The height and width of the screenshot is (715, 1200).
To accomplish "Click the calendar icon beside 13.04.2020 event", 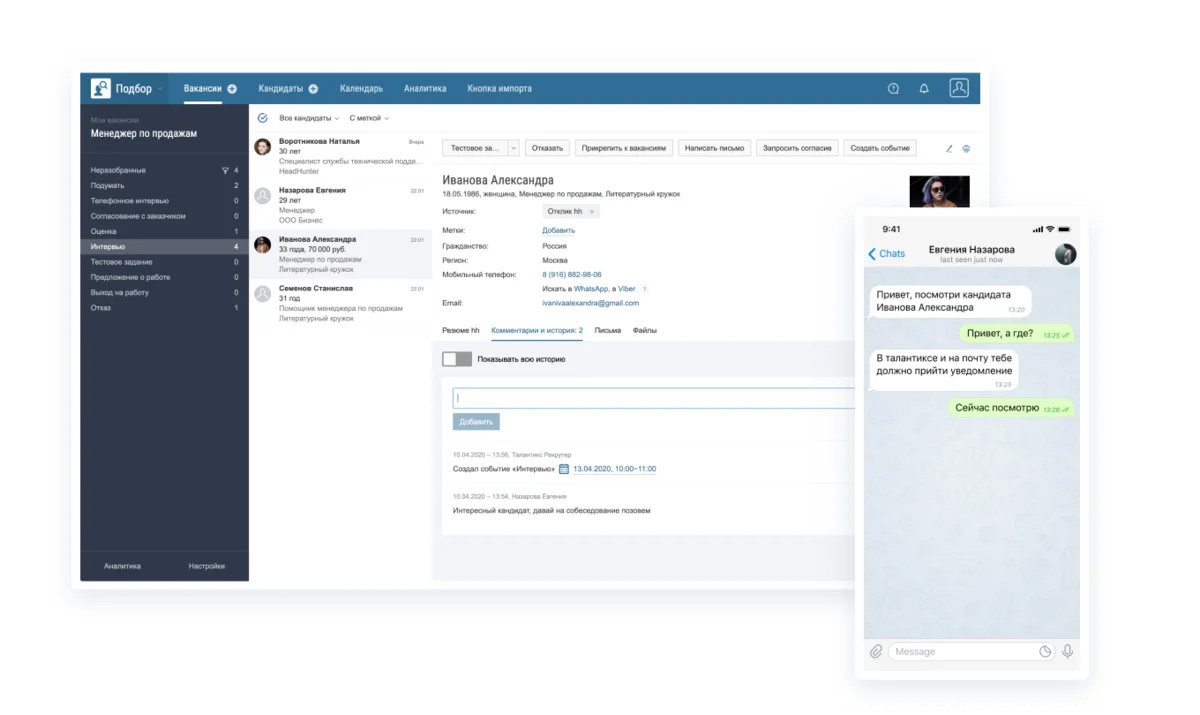I will [564, 469].
